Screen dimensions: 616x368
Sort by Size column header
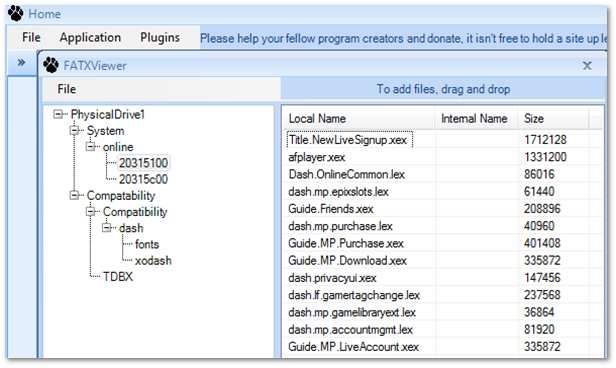point(554,119)
